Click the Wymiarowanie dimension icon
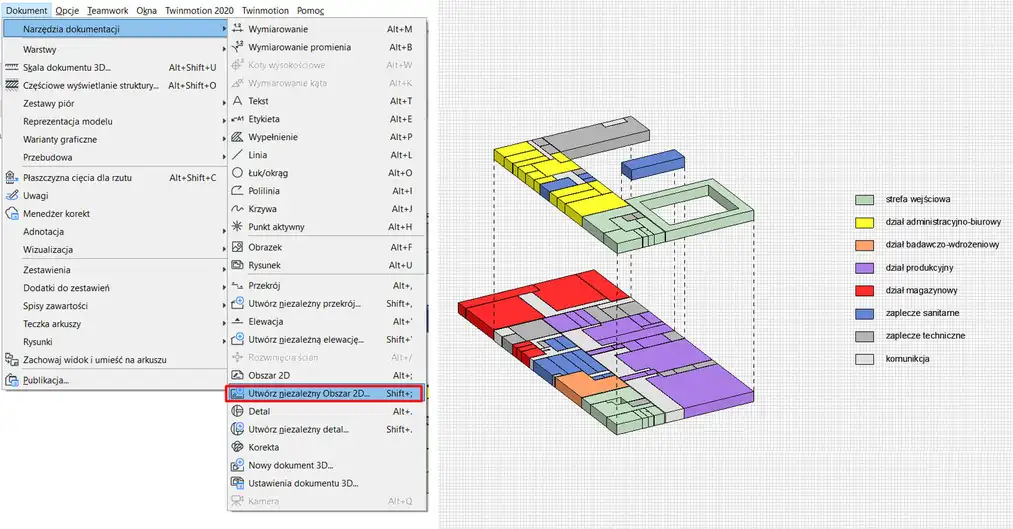 (237, 29)
